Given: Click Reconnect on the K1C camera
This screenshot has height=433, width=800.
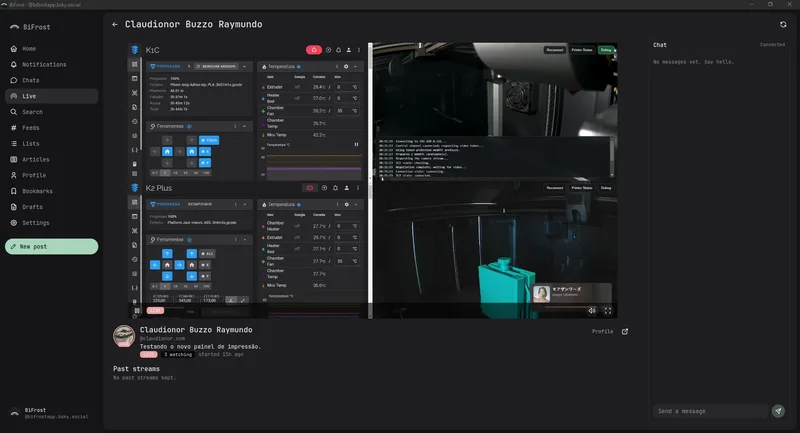Looking at the screenshot, I should coord(555,50).
